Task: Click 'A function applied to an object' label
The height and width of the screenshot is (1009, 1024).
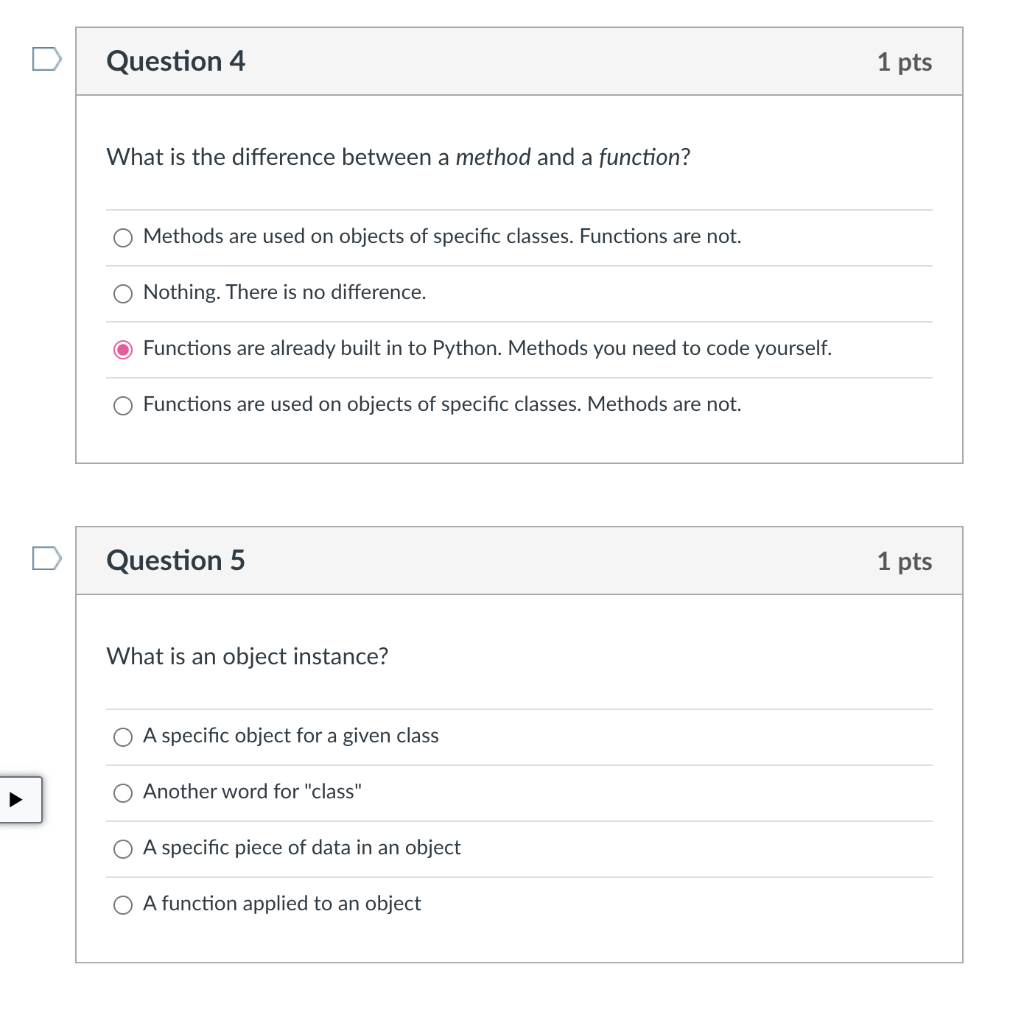Action: 282,903
